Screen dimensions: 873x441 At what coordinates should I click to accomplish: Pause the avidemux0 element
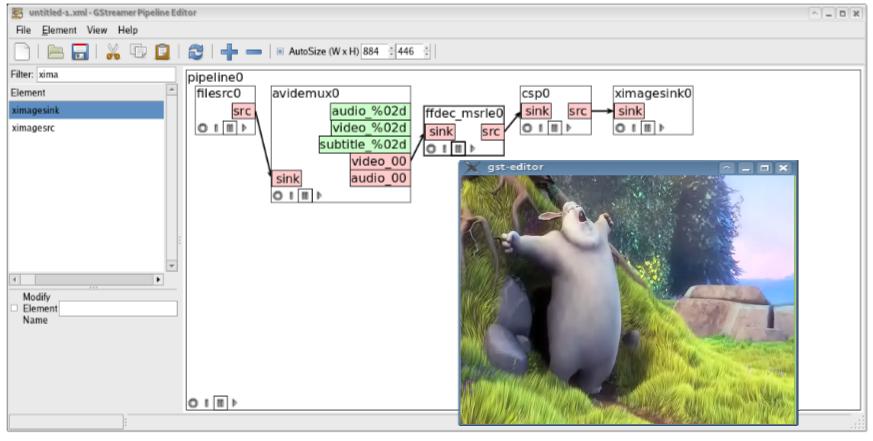click(305, 195)
